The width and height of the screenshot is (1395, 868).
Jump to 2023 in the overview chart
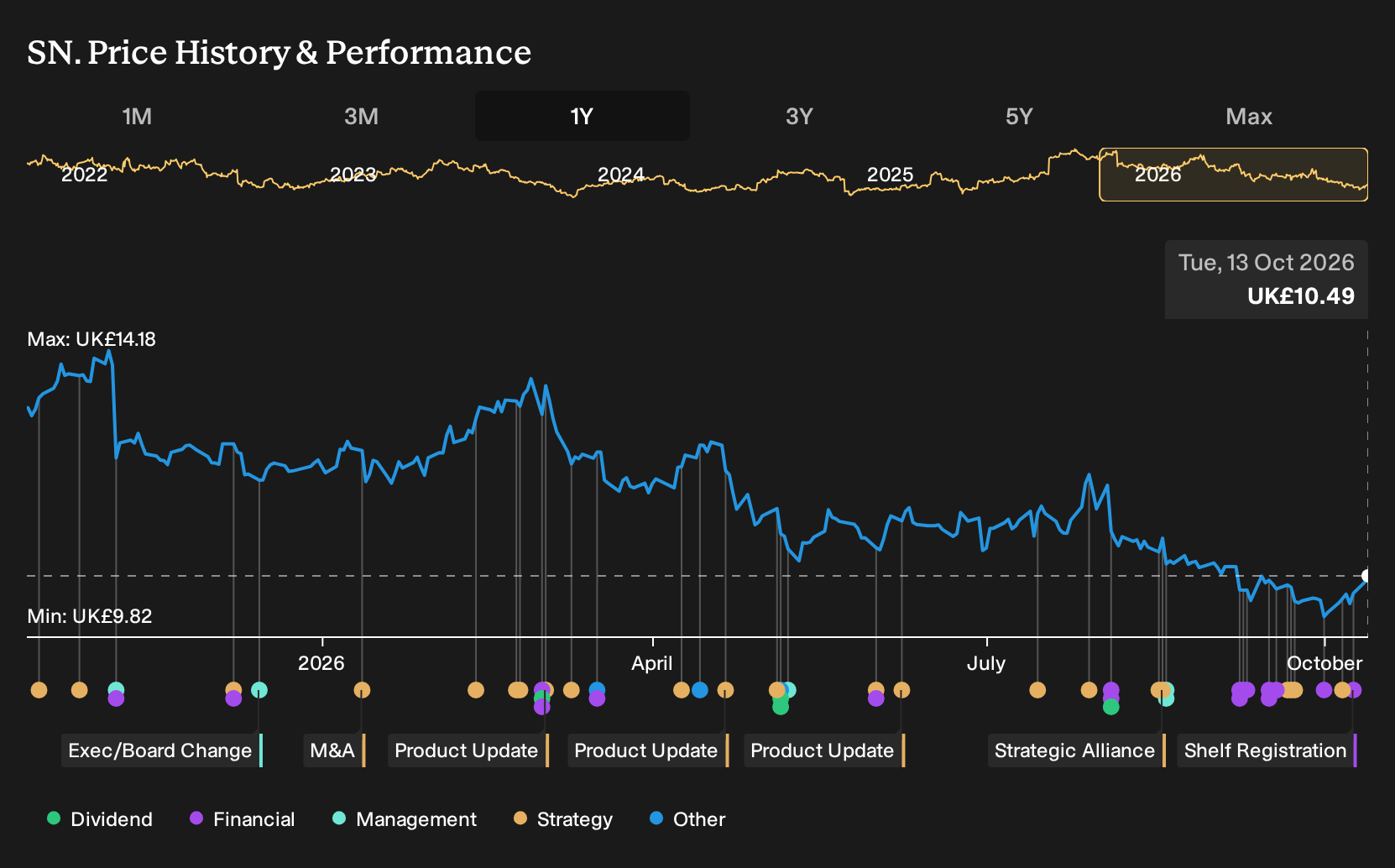[353, 175]
